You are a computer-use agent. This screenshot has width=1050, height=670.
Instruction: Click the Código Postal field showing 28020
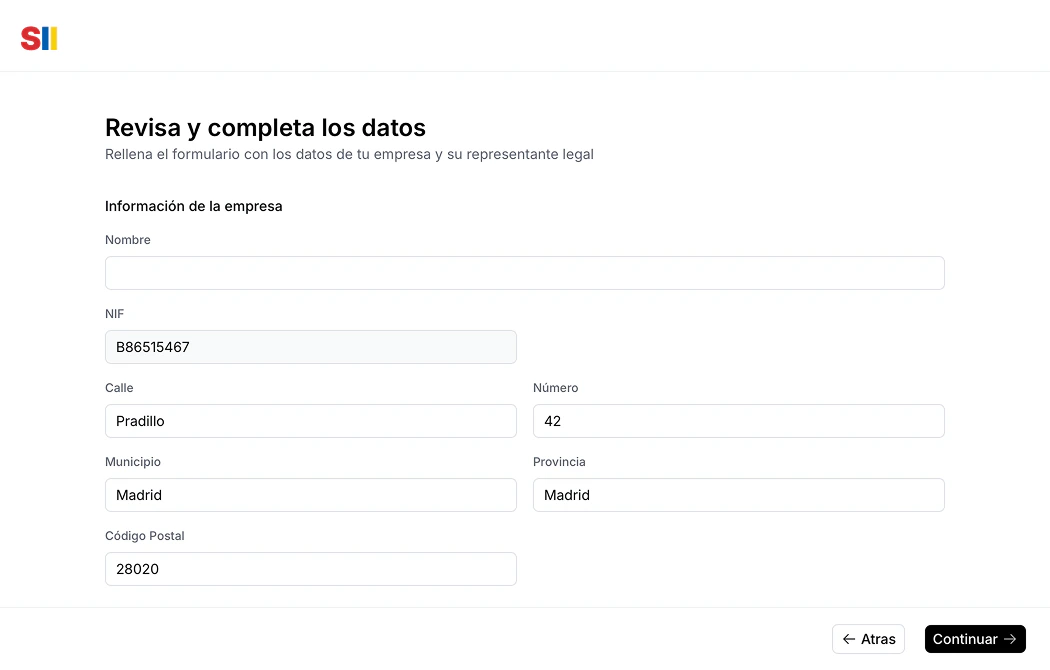pyautogui.click(x=310, y=569)
